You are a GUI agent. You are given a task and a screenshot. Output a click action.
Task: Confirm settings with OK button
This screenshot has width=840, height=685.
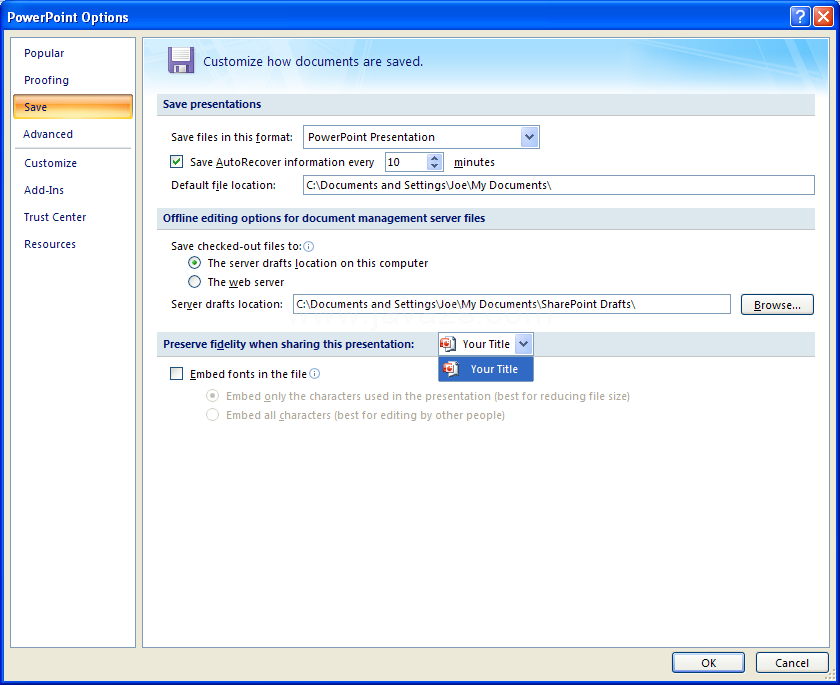pos(708,663)
